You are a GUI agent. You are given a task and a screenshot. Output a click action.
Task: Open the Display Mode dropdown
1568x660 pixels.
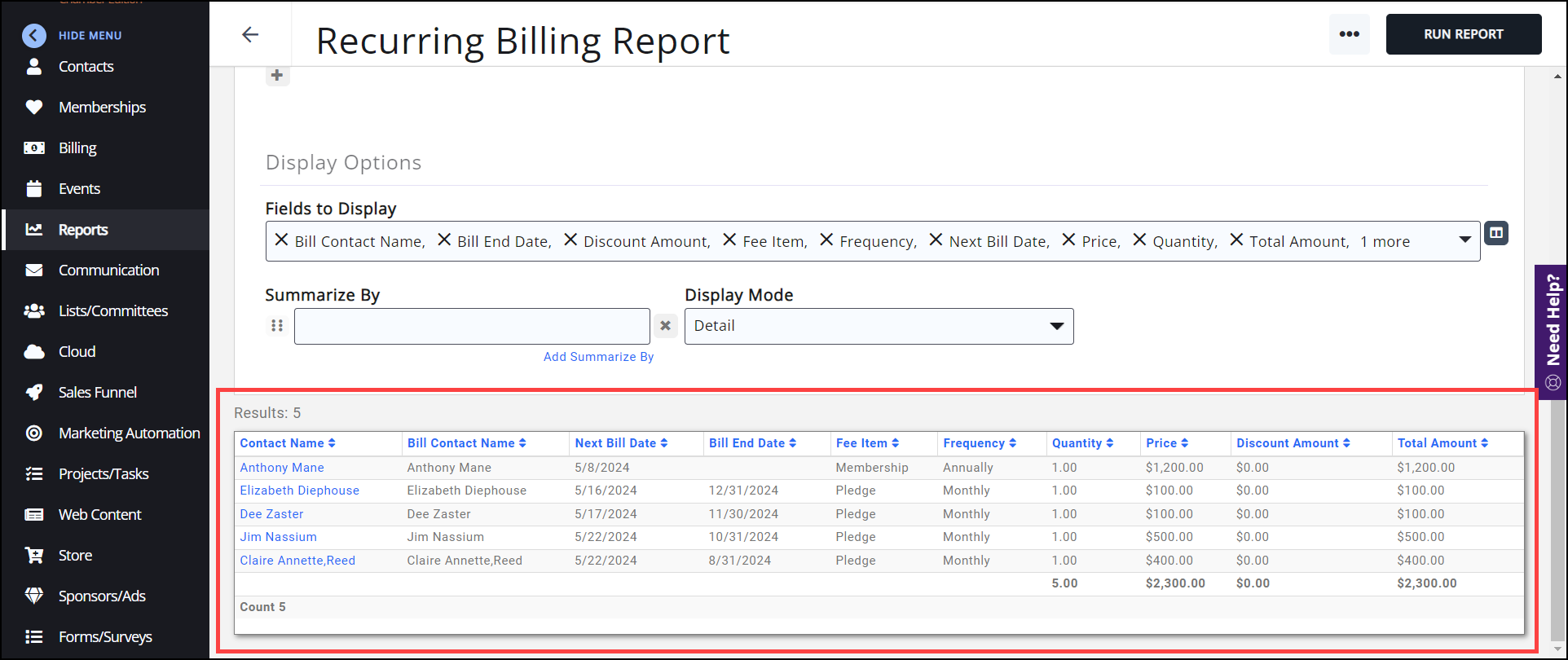click(879, 326)
